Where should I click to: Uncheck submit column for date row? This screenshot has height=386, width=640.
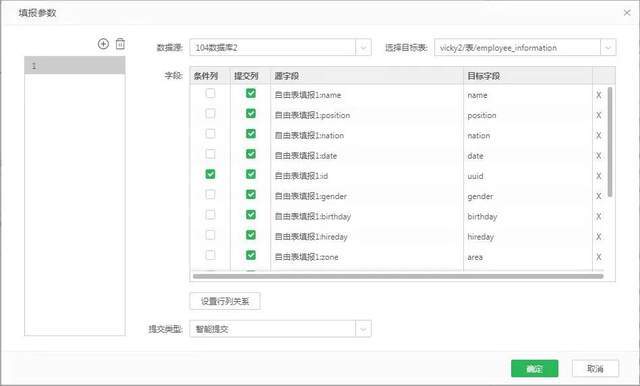251,154
